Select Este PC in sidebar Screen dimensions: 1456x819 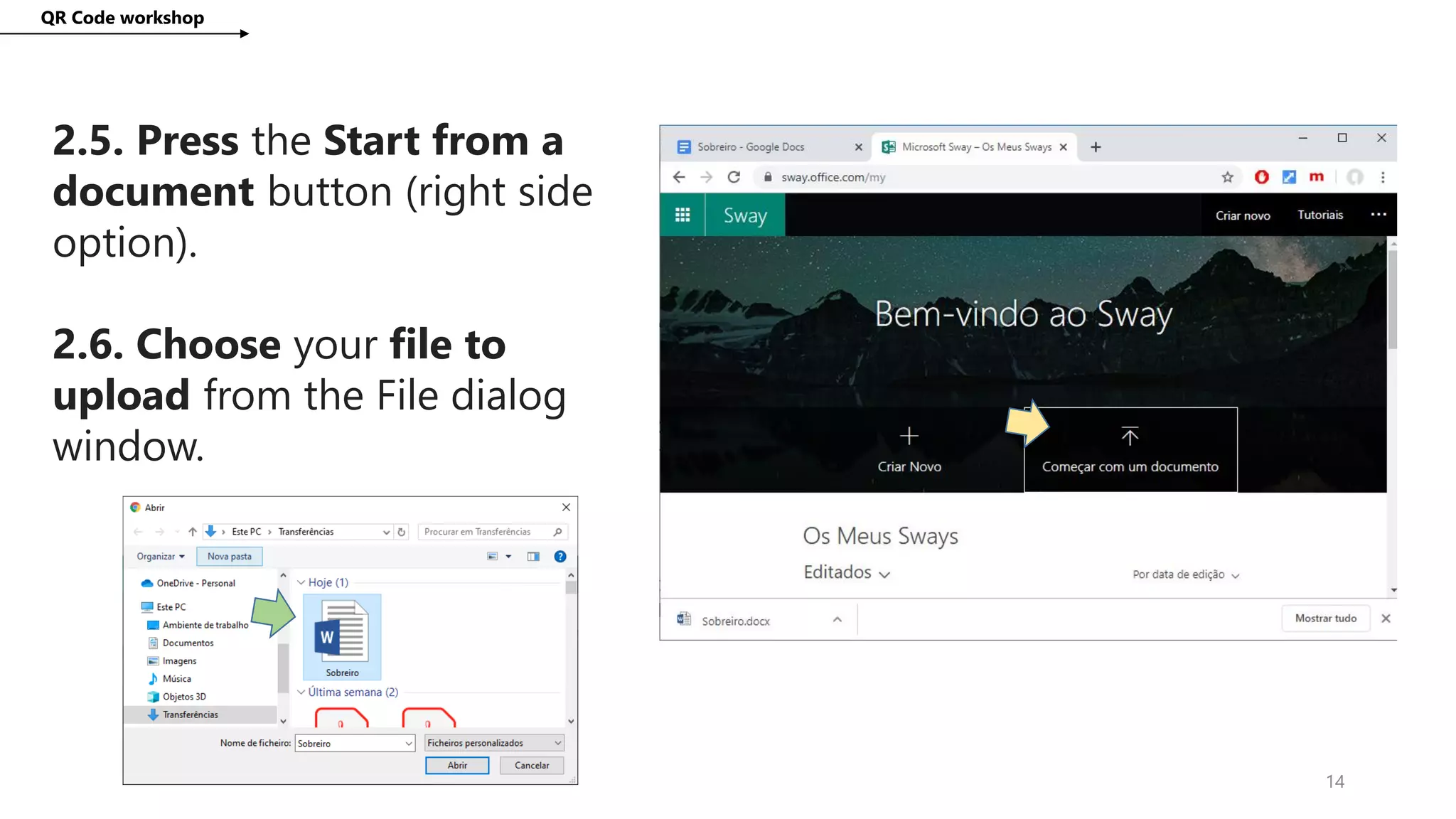[164, 607]
